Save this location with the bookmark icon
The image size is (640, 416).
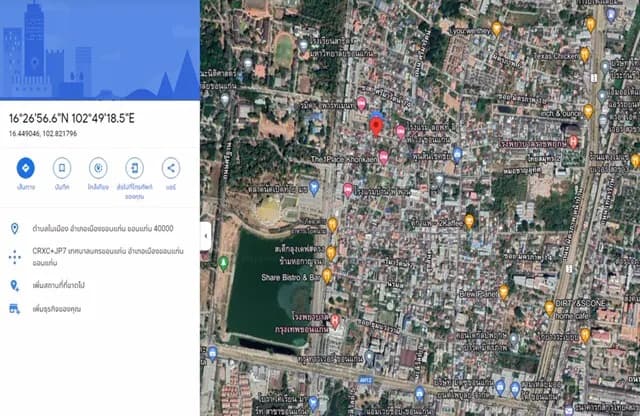coord(62,168)
